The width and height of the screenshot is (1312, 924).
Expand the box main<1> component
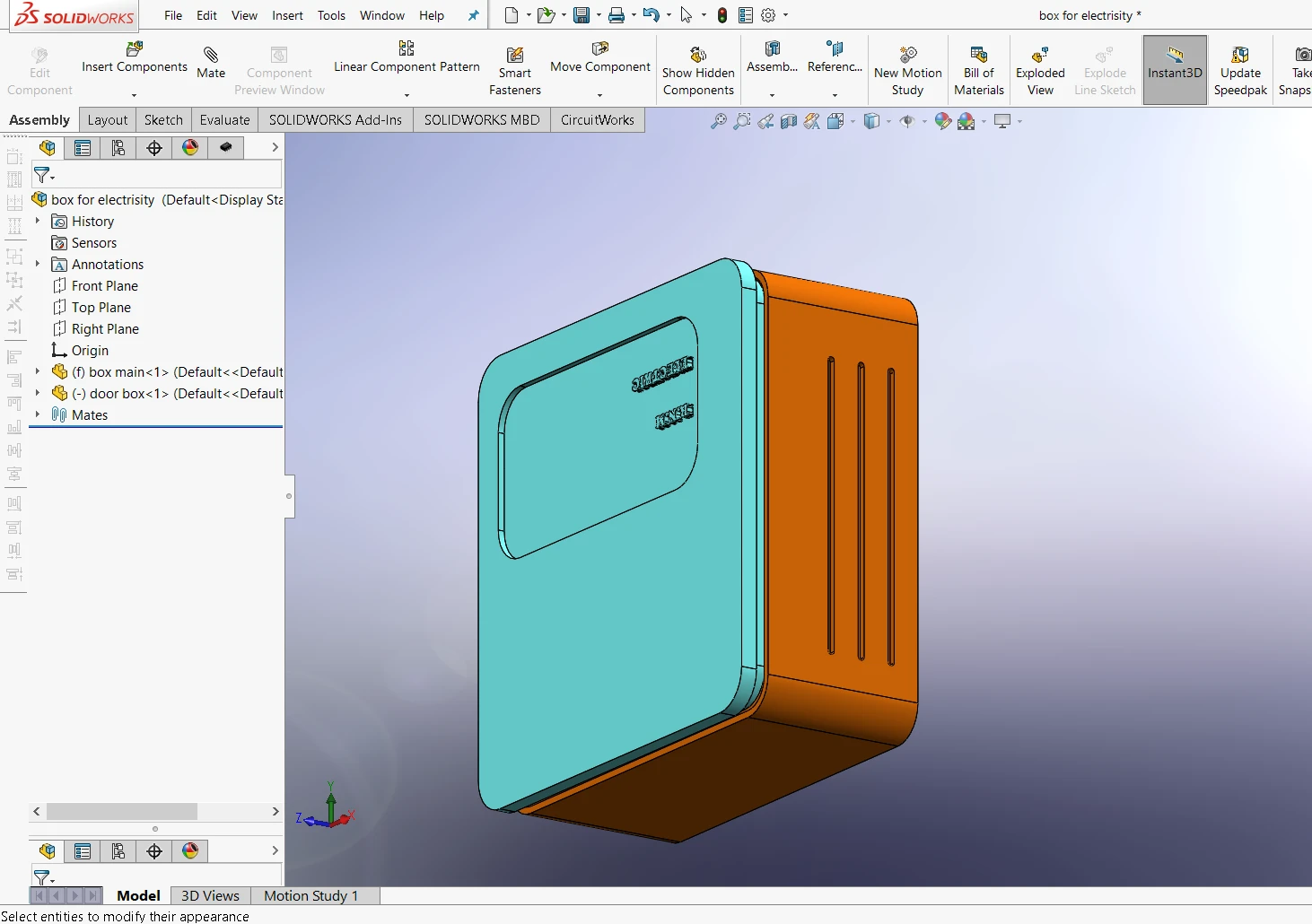pos(38,371)
